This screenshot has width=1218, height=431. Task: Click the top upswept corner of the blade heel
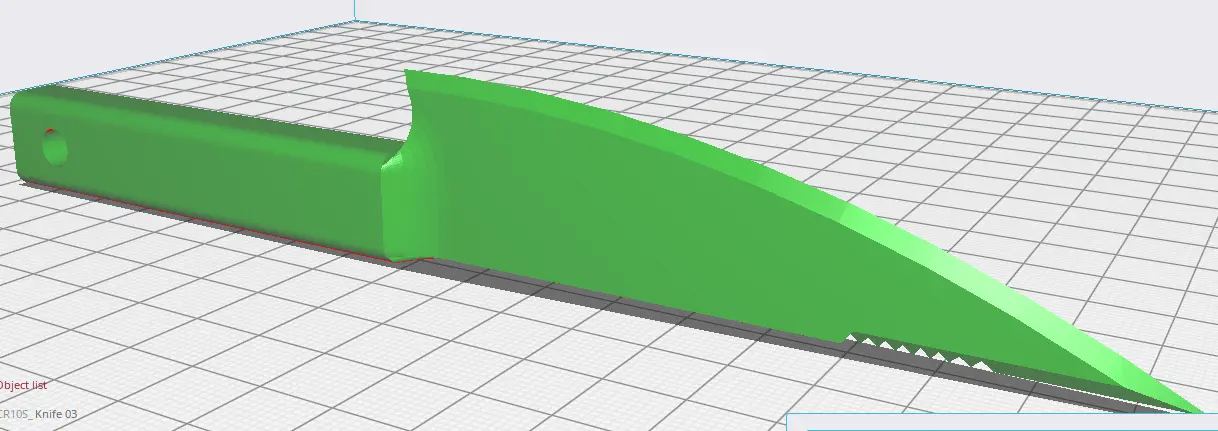(409, 76)
